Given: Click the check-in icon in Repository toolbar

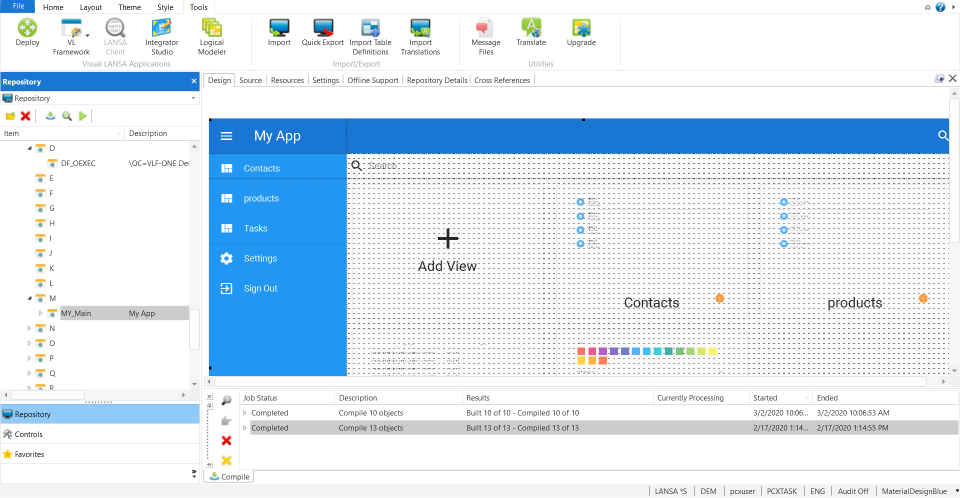Looking at the screenshot, I should 50,116.
